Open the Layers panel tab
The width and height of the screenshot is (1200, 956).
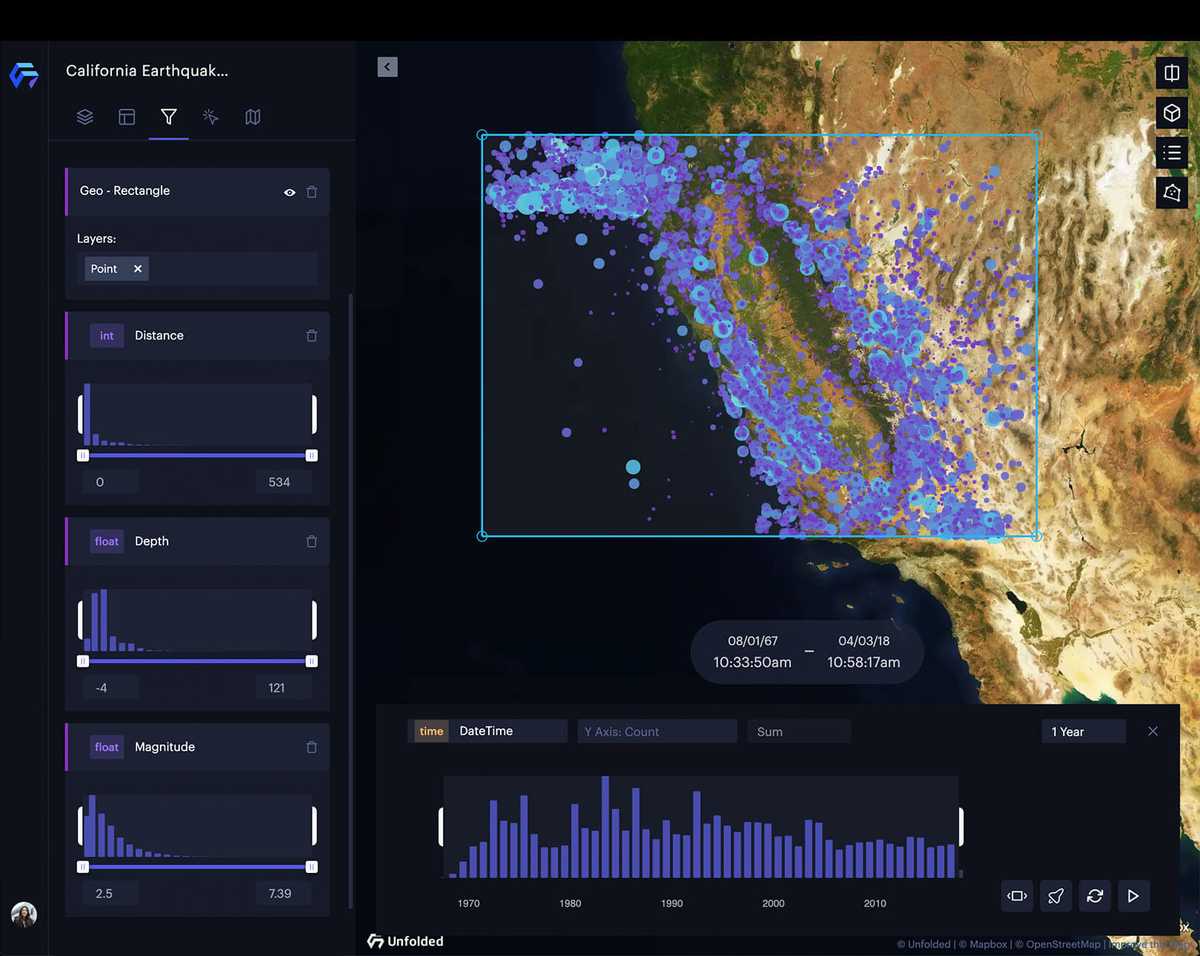[x=85, y=117]
